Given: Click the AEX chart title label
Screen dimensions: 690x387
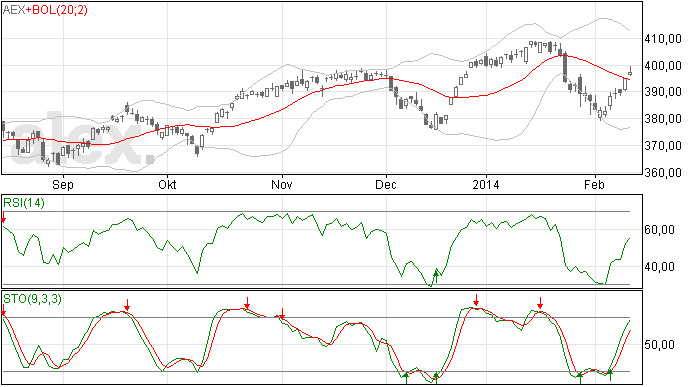Looking at the screenshot, I should click(14, 10).
